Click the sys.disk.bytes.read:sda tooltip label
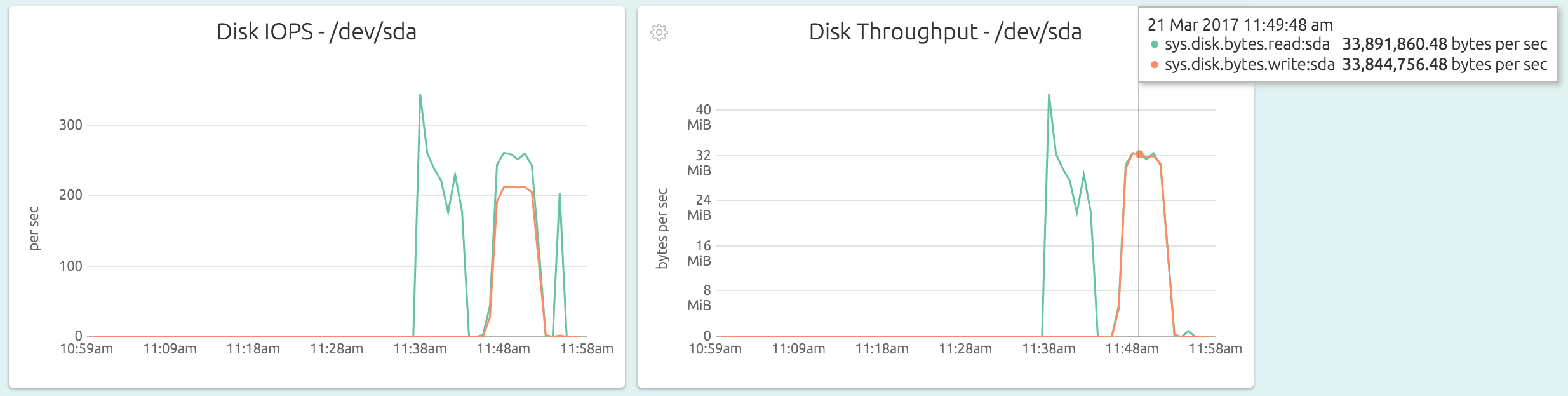This screenshot has width=1568, height=396. tap(1247, 44)
